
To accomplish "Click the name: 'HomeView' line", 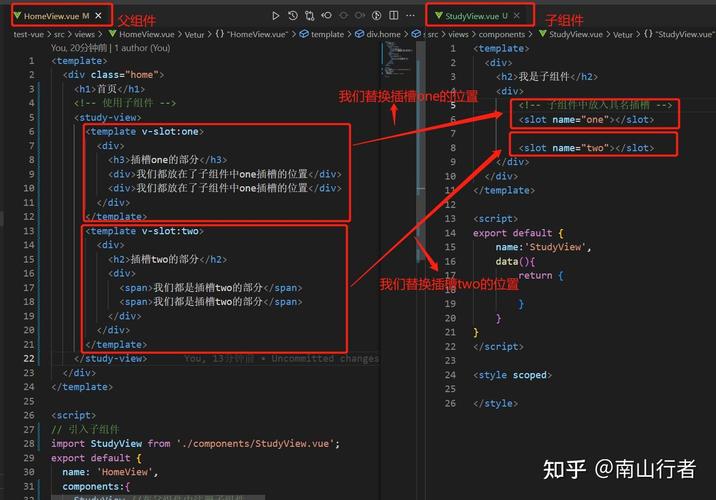I will (111, 472).
